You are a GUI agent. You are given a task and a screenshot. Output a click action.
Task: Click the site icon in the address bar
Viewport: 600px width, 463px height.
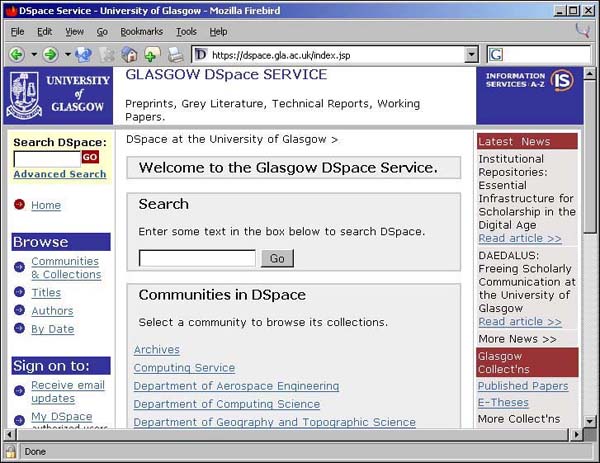[x=201, y=55]
